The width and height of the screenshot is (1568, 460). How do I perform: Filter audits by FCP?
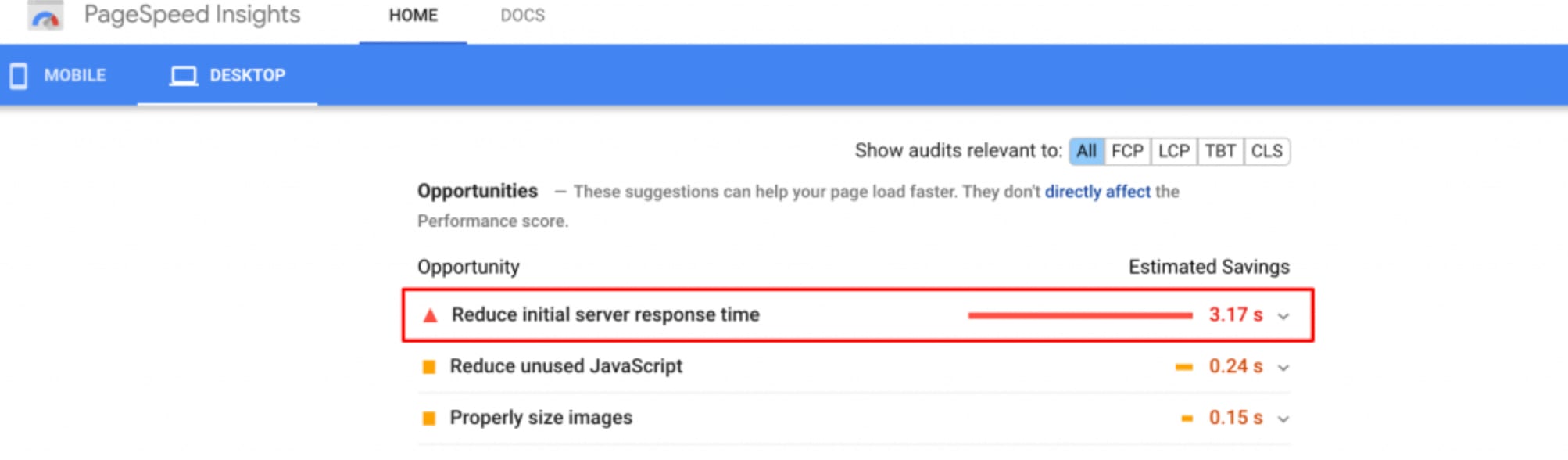tap(1127, 151)
